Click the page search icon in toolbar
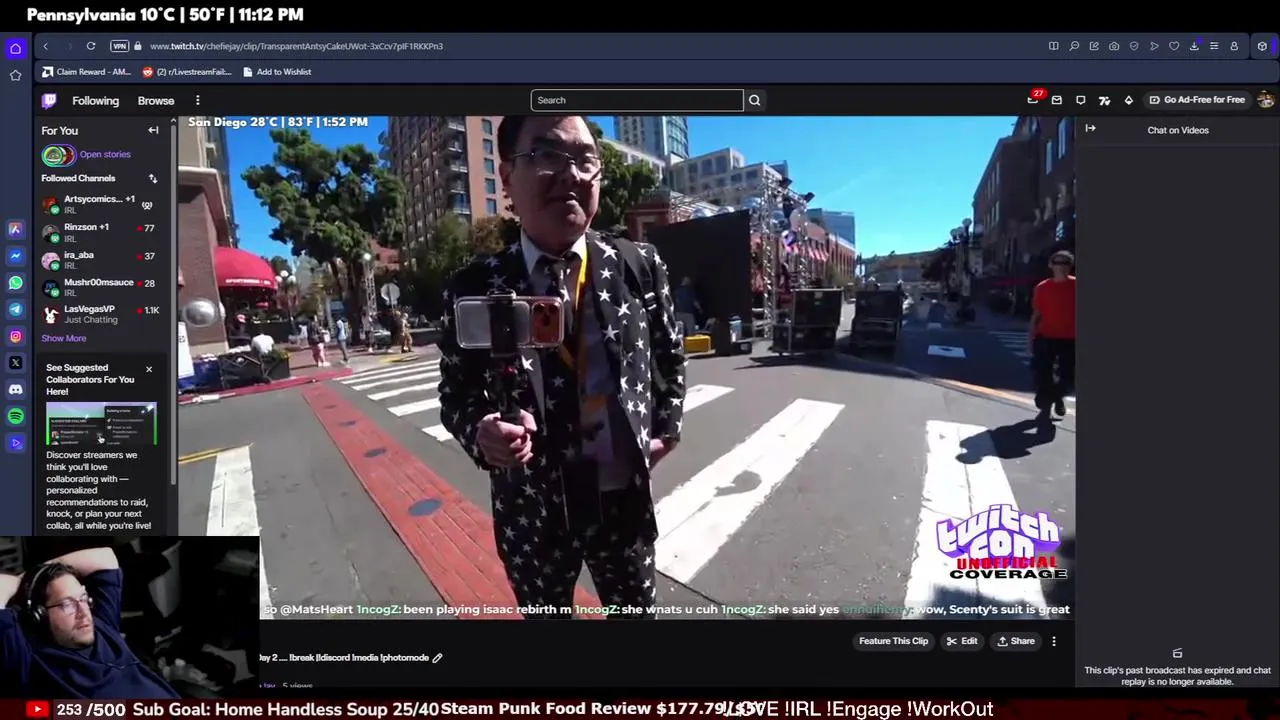This screenshot has height=720, width=1280. [x=1074, y=46]
